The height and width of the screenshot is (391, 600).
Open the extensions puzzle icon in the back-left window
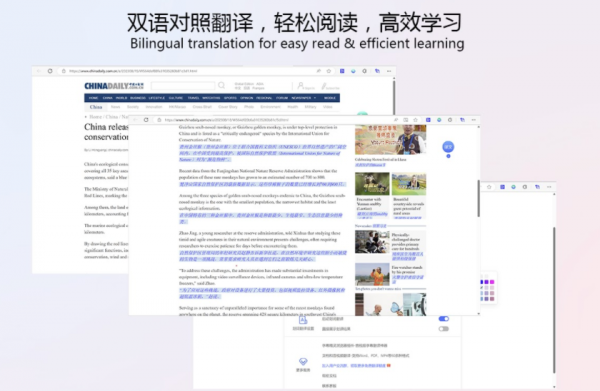click(364, 71)
